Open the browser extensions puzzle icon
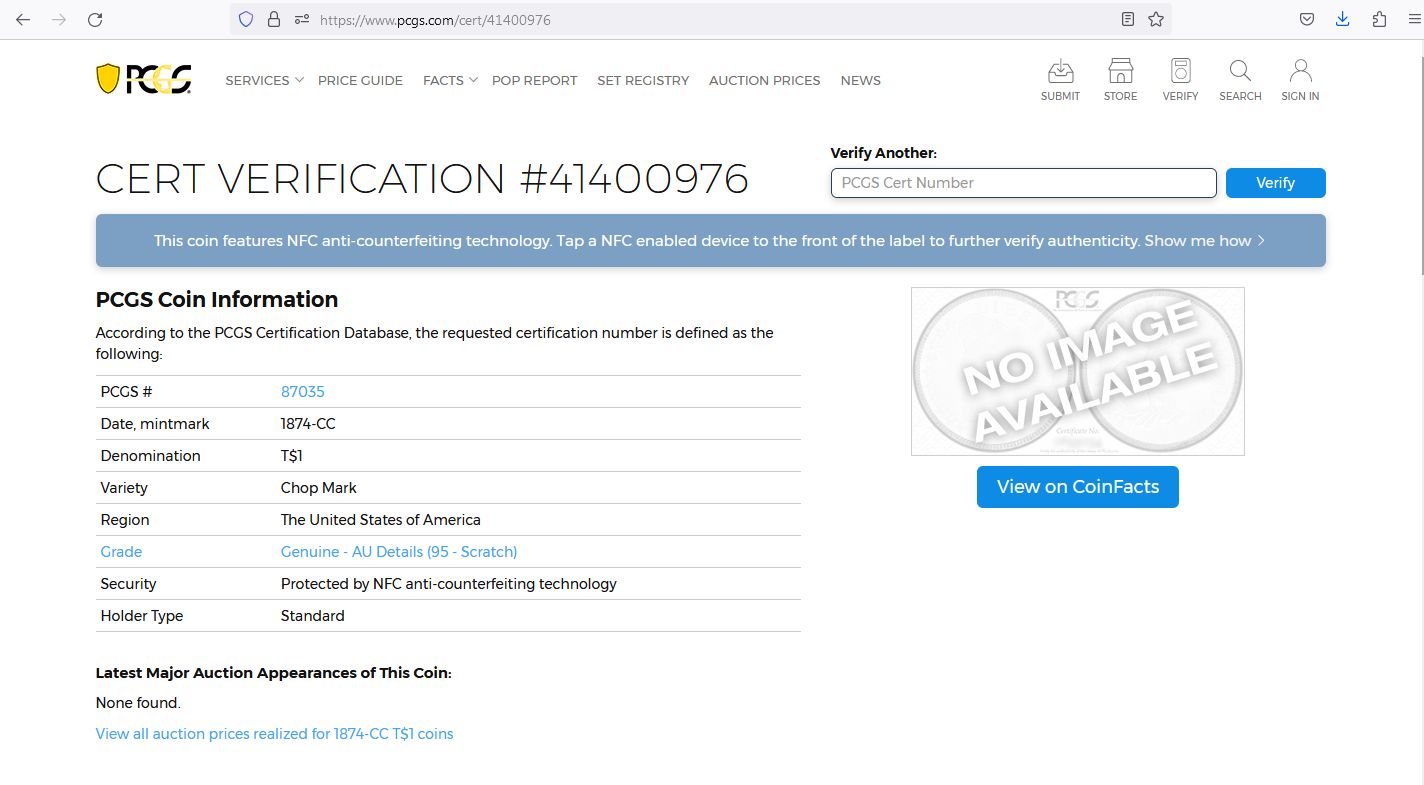Image resolution: width=1424 pixels, height=785 pixels. point(1379,19)
